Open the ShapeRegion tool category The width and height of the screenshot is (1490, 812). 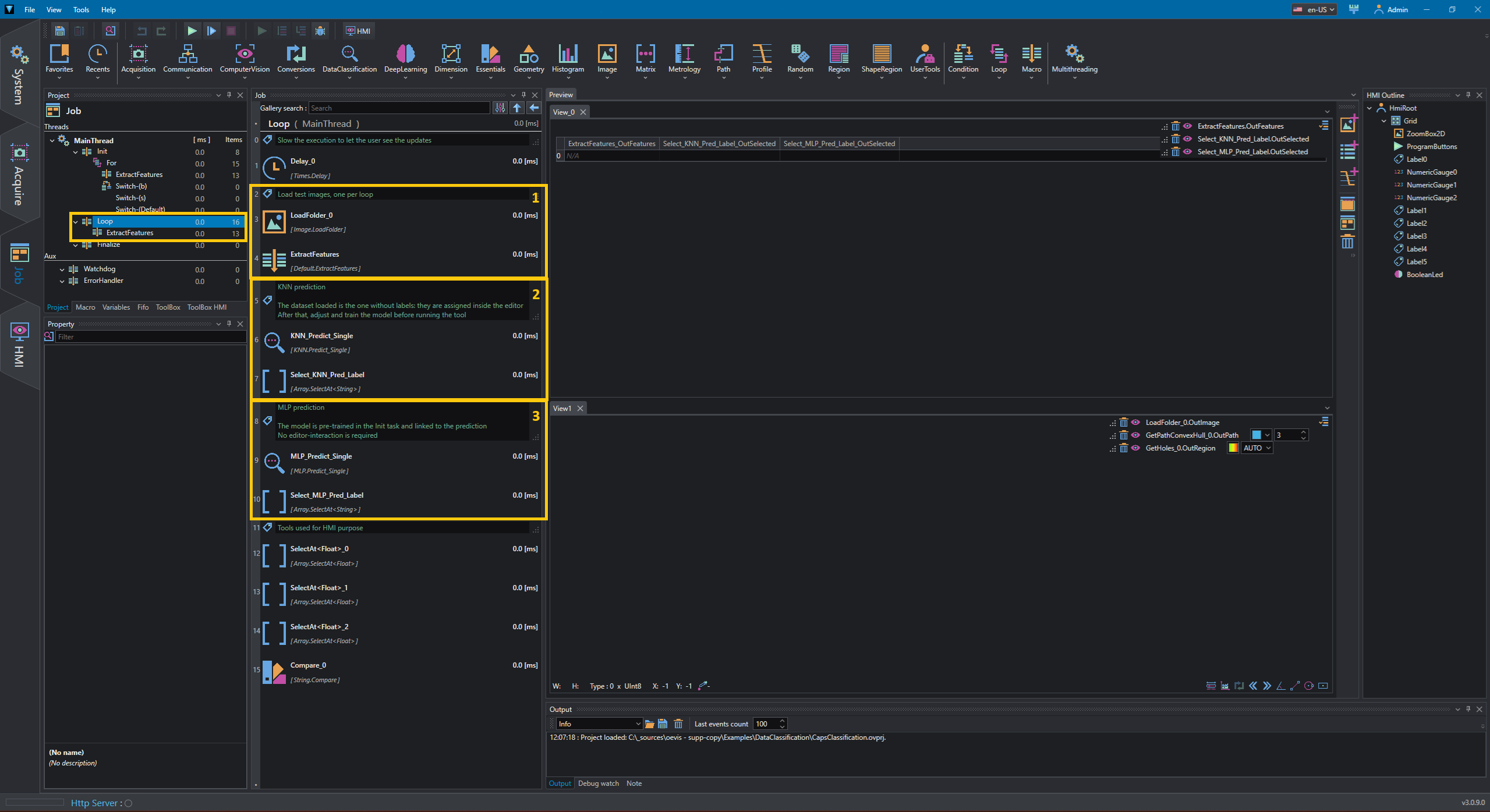coord(882,59)
